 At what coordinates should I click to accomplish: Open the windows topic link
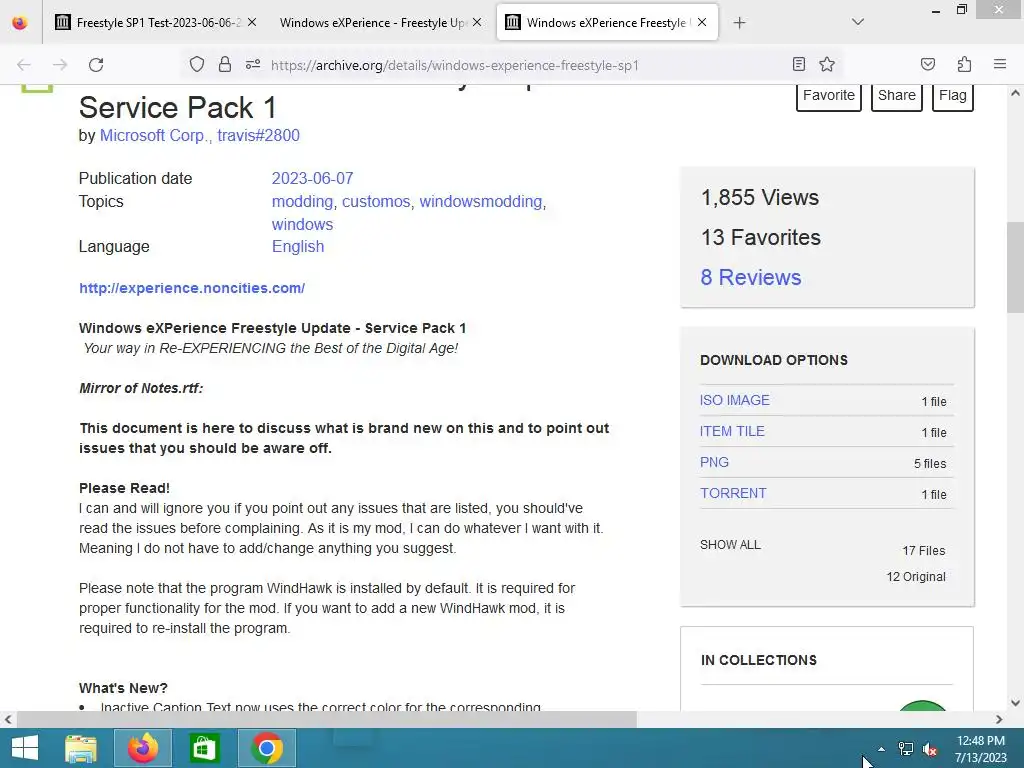(302, 224)
